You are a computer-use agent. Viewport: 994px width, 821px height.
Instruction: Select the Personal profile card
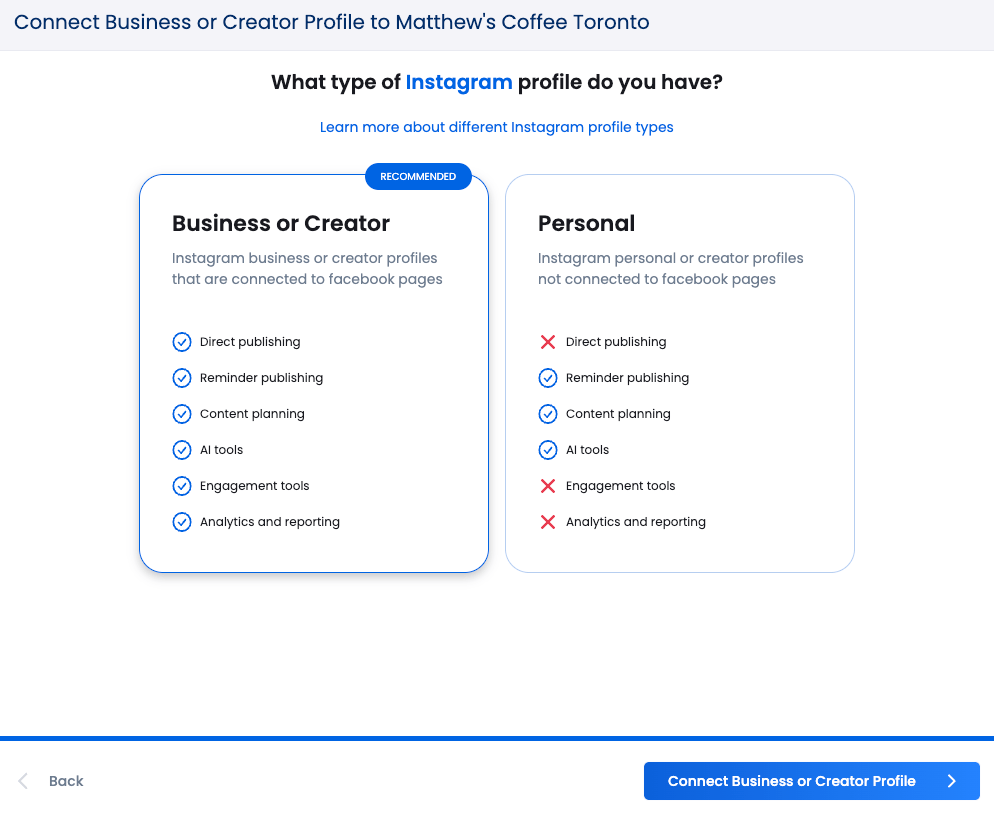(x=680, y=373)
